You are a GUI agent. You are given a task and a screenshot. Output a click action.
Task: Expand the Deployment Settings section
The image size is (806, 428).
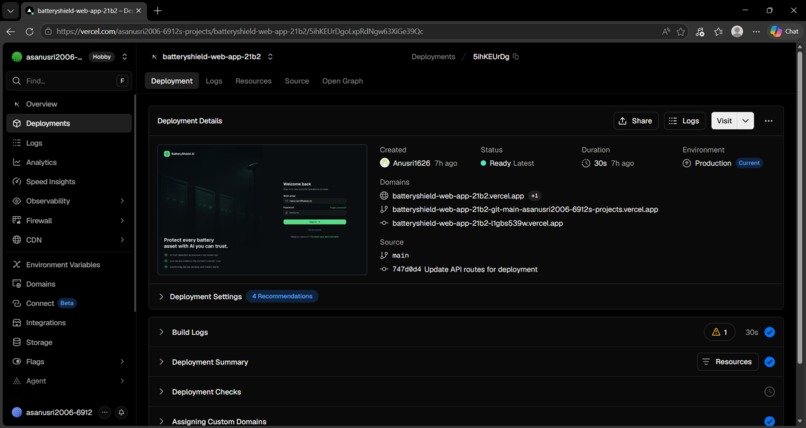point(161,296)
